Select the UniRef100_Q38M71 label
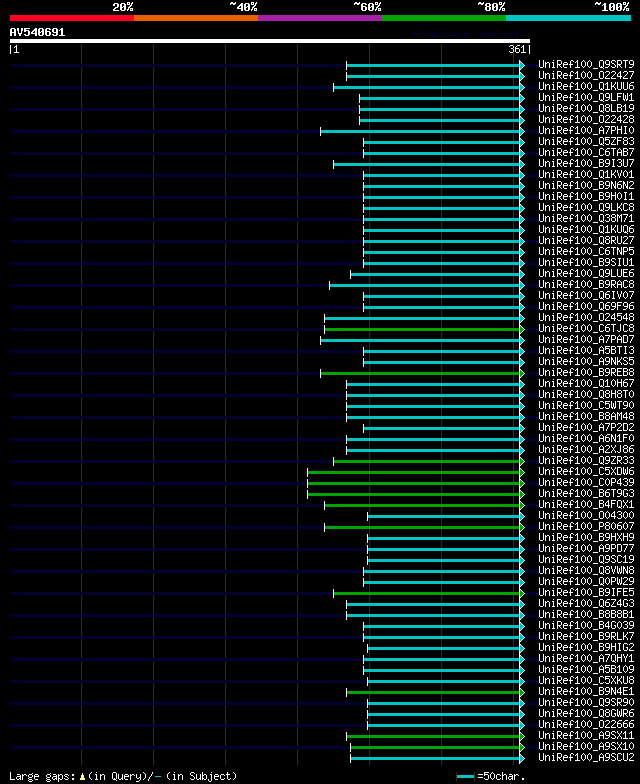 pyautogui.click(x=586, y=218)
